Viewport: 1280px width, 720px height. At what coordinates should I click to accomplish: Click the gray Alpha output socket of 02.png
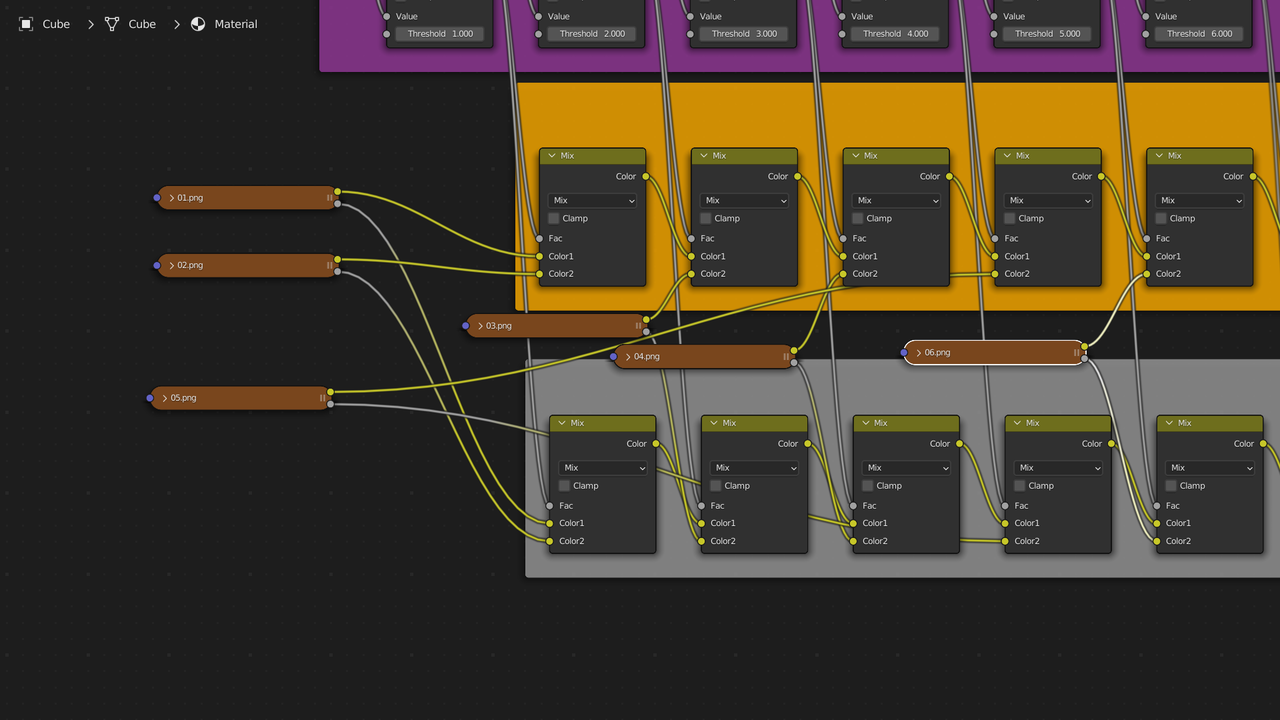click(x=338, y=271)
